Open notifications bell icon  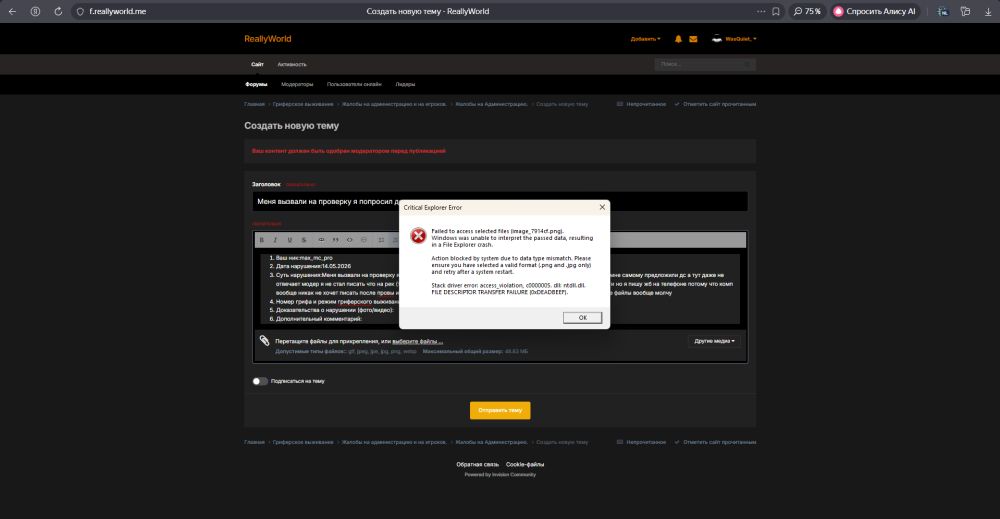click(678, 39)
